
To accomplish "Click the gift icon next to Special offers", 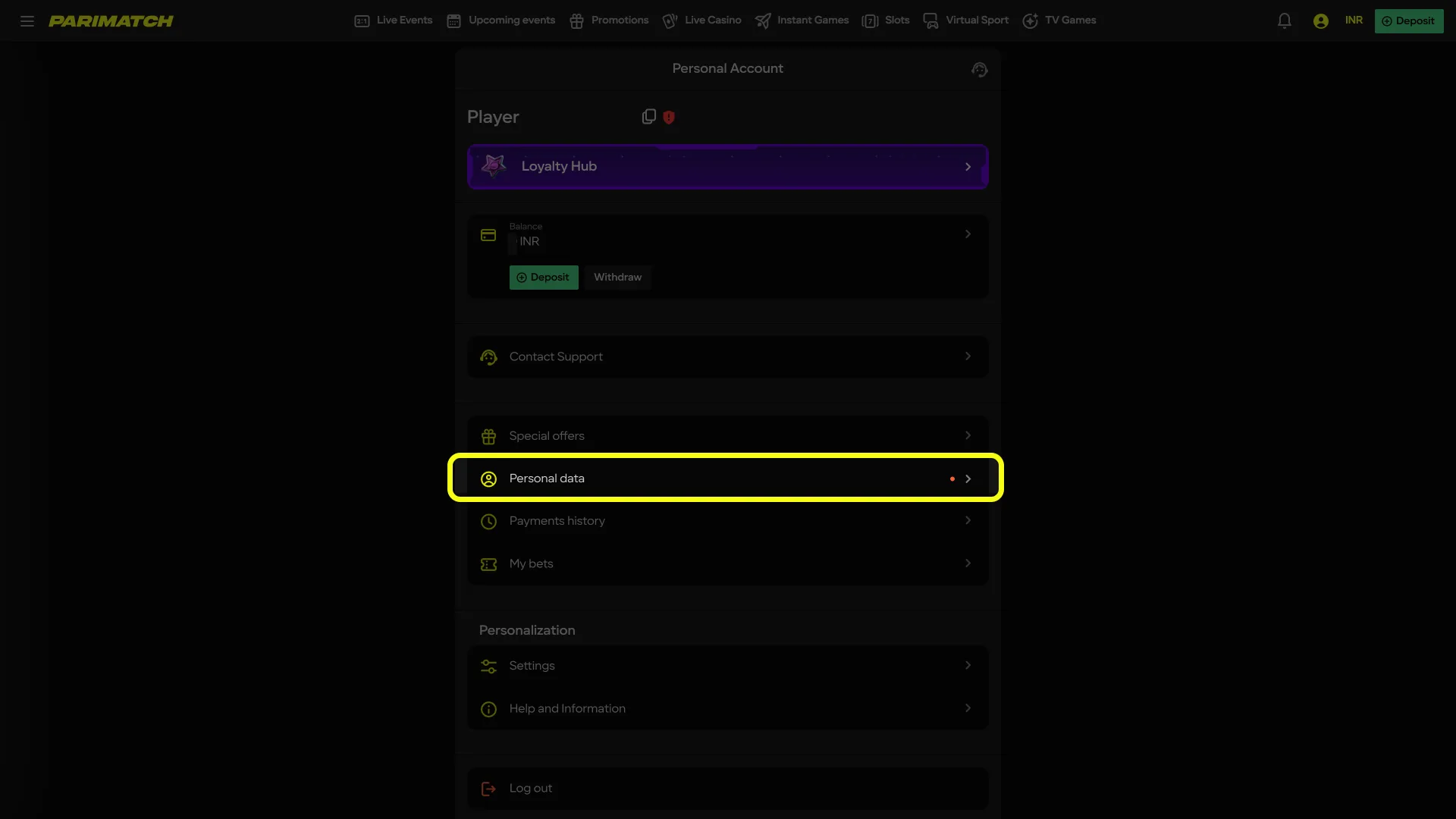I will [489, 436].
